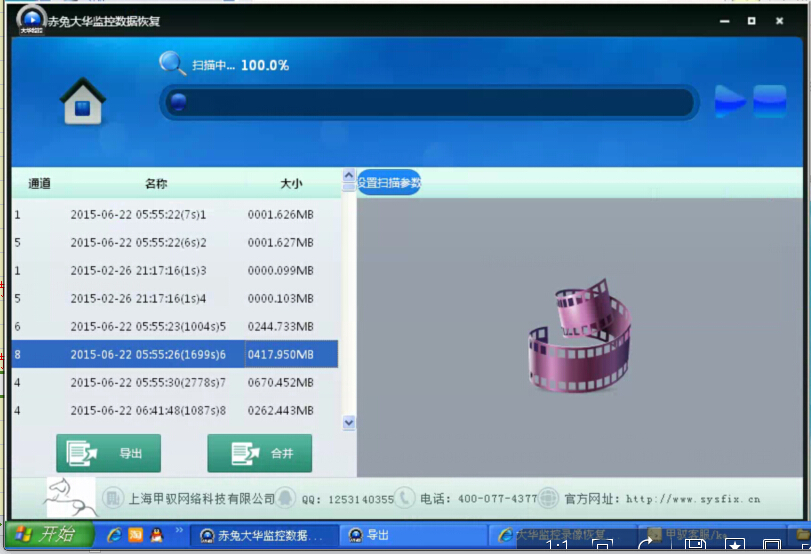Open the 设置扫描参数 settings button
This screenshot has width=811, height=554.
pyautogui.click(x=388, y=183)
